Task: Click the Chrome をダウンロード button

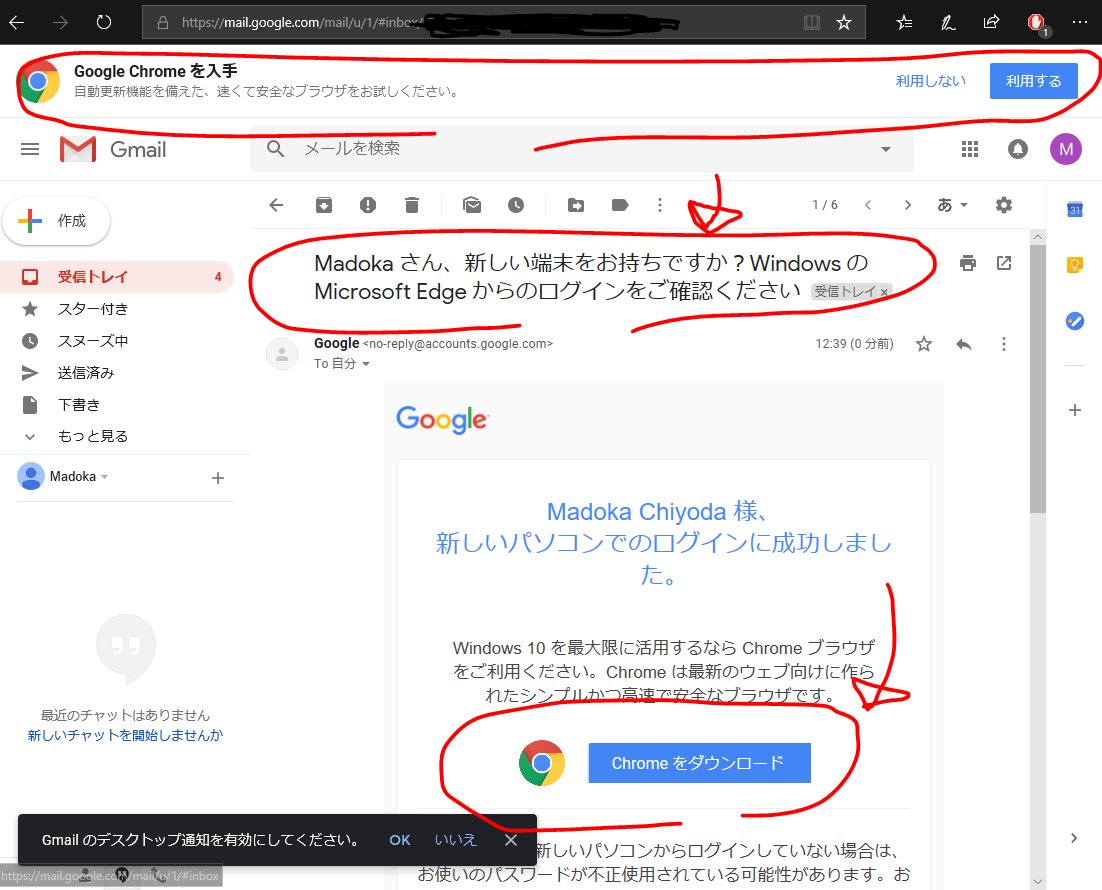Action: [699, 763]
